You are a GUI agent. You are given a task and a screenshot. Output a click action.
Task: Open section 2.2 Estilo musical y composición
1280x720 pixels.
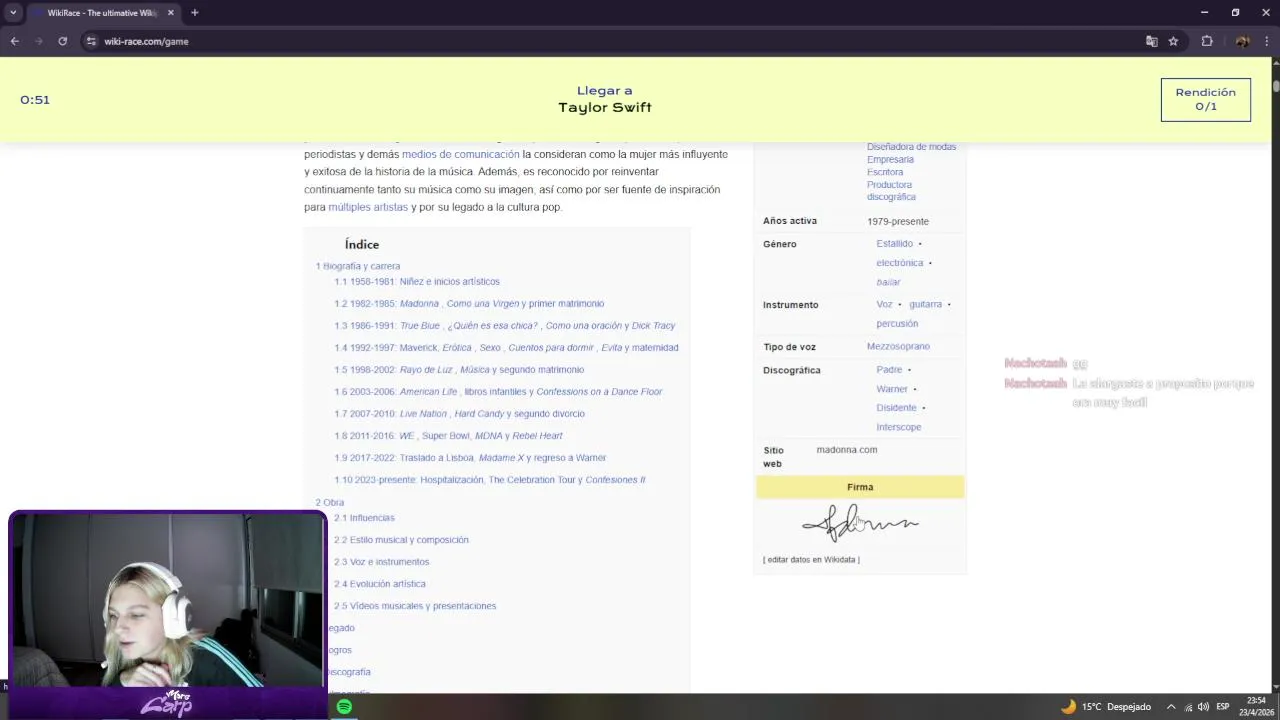click(x=401, y=540)
